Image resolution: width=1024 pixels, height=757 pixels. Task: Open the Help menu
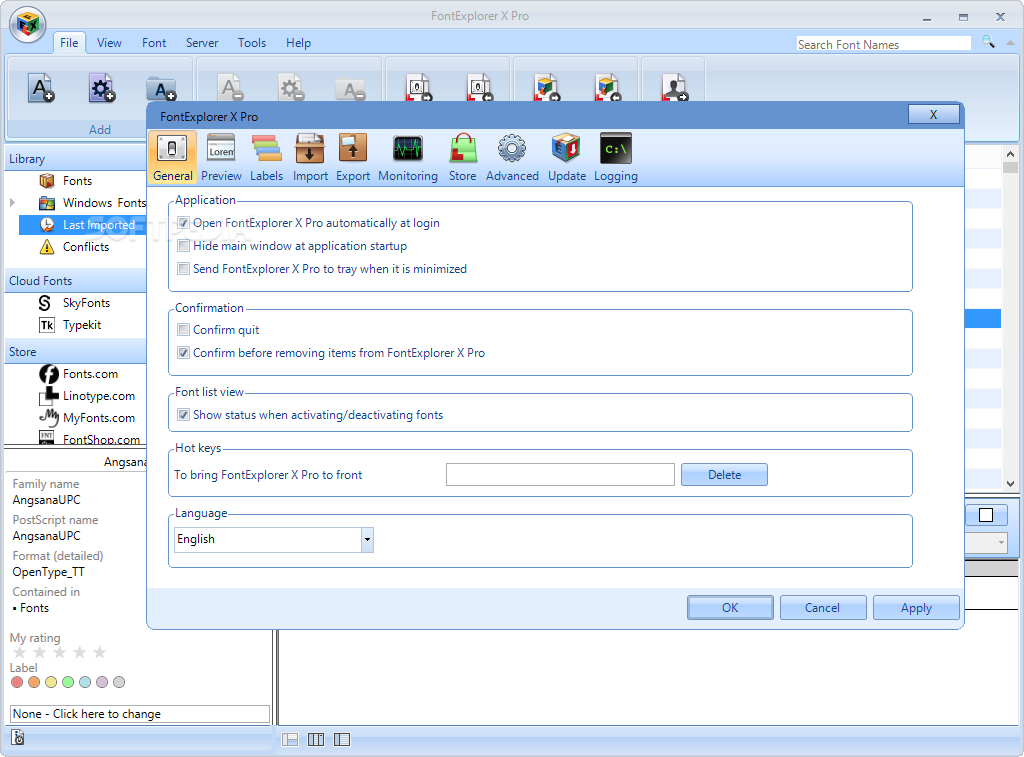pyautogui.click(x=298, y=42)
